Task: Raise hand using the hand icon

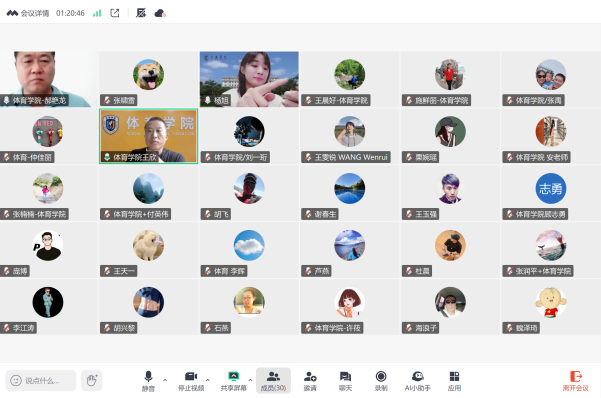Action: point(92,380)
